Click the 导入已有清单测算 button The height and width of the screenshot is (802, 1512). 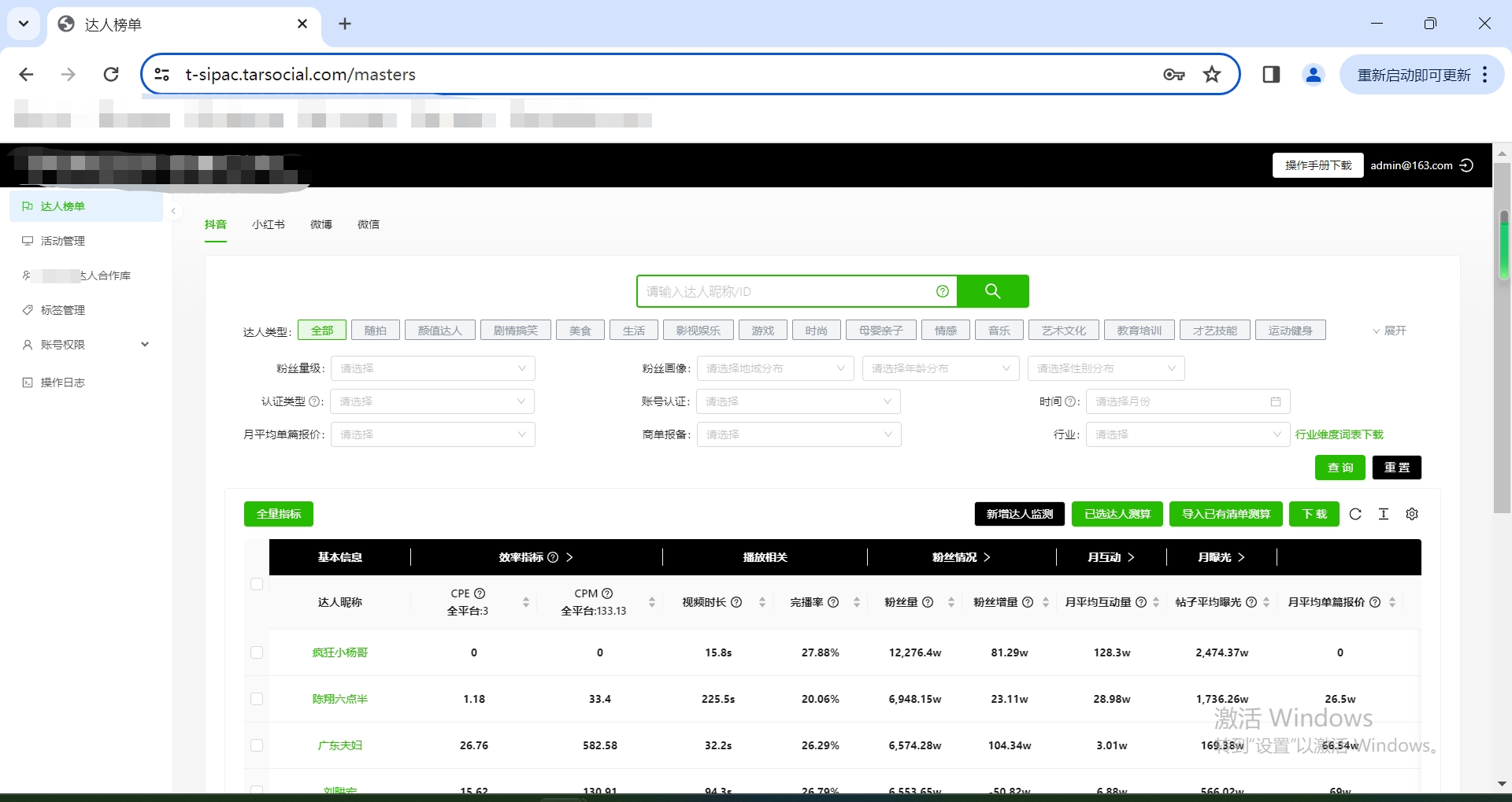click(1226, 514)
